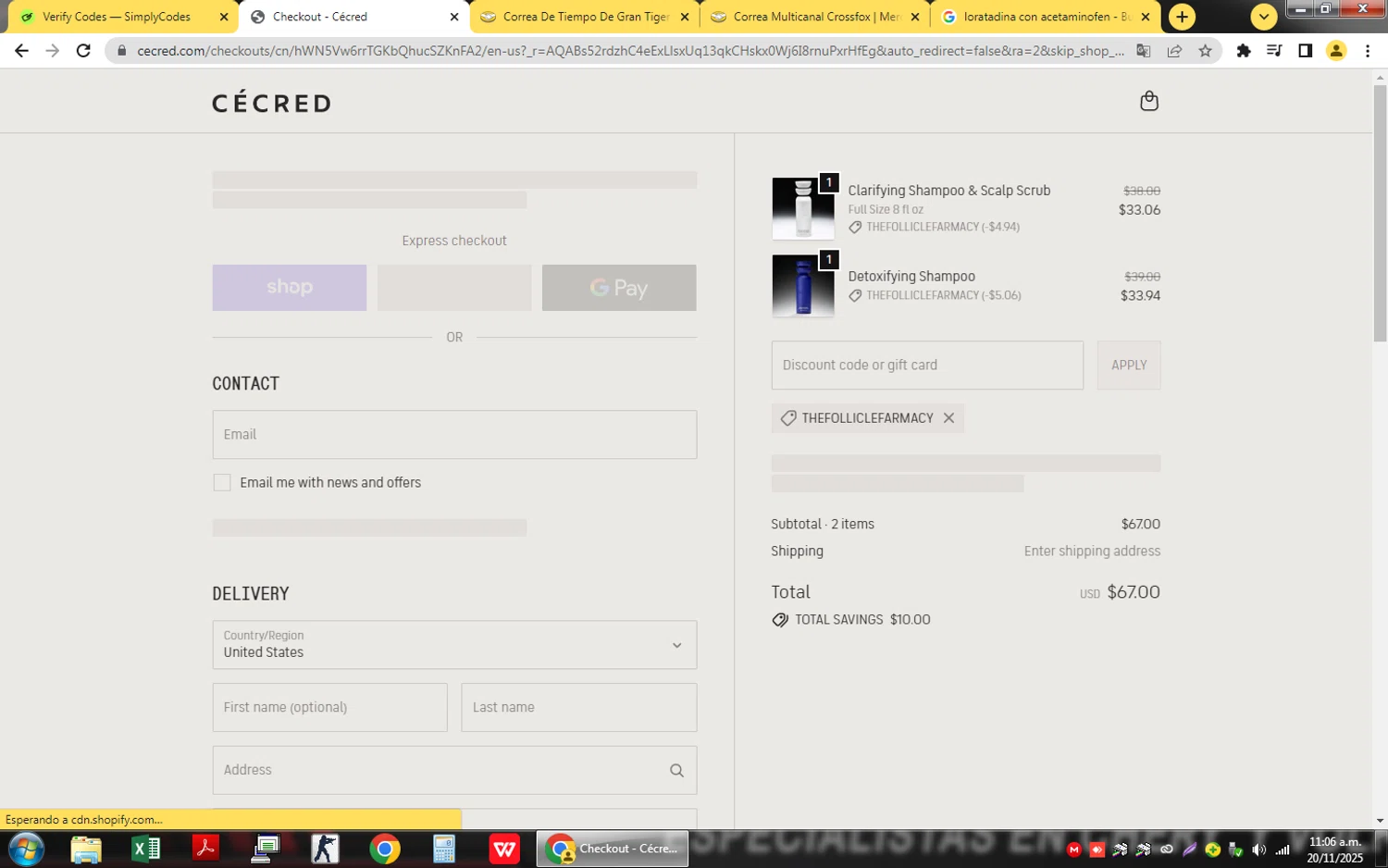Viewport: 1388px width, 868px height.
Task: Open the media control icon
Action: [1274, 51]
